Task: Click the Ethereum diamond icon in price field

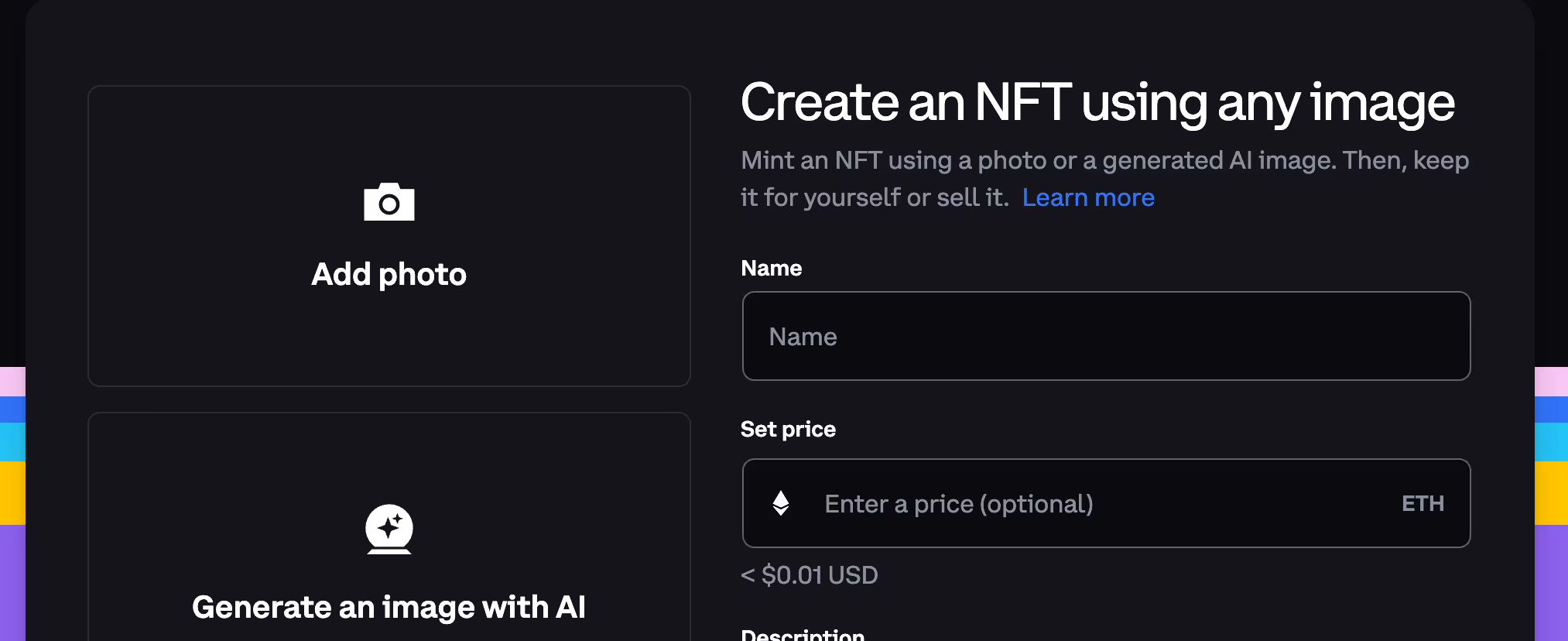Action: tap(781, 503)
